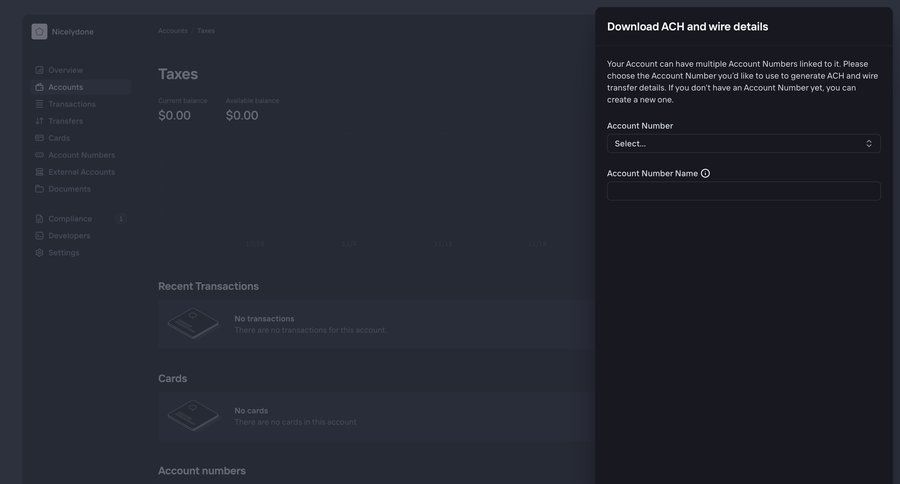Viewport: 900px width, 484px height.
Task: Focus the Account Number Name input field
Action: [743, 191]
